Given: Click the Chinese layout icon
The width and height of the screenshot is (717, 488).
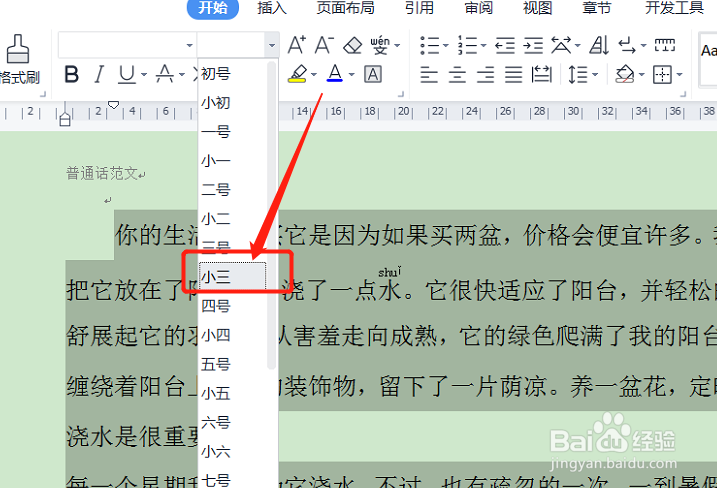Looking at the screenshot, I should pyautogui.click(x=562, y=45).
